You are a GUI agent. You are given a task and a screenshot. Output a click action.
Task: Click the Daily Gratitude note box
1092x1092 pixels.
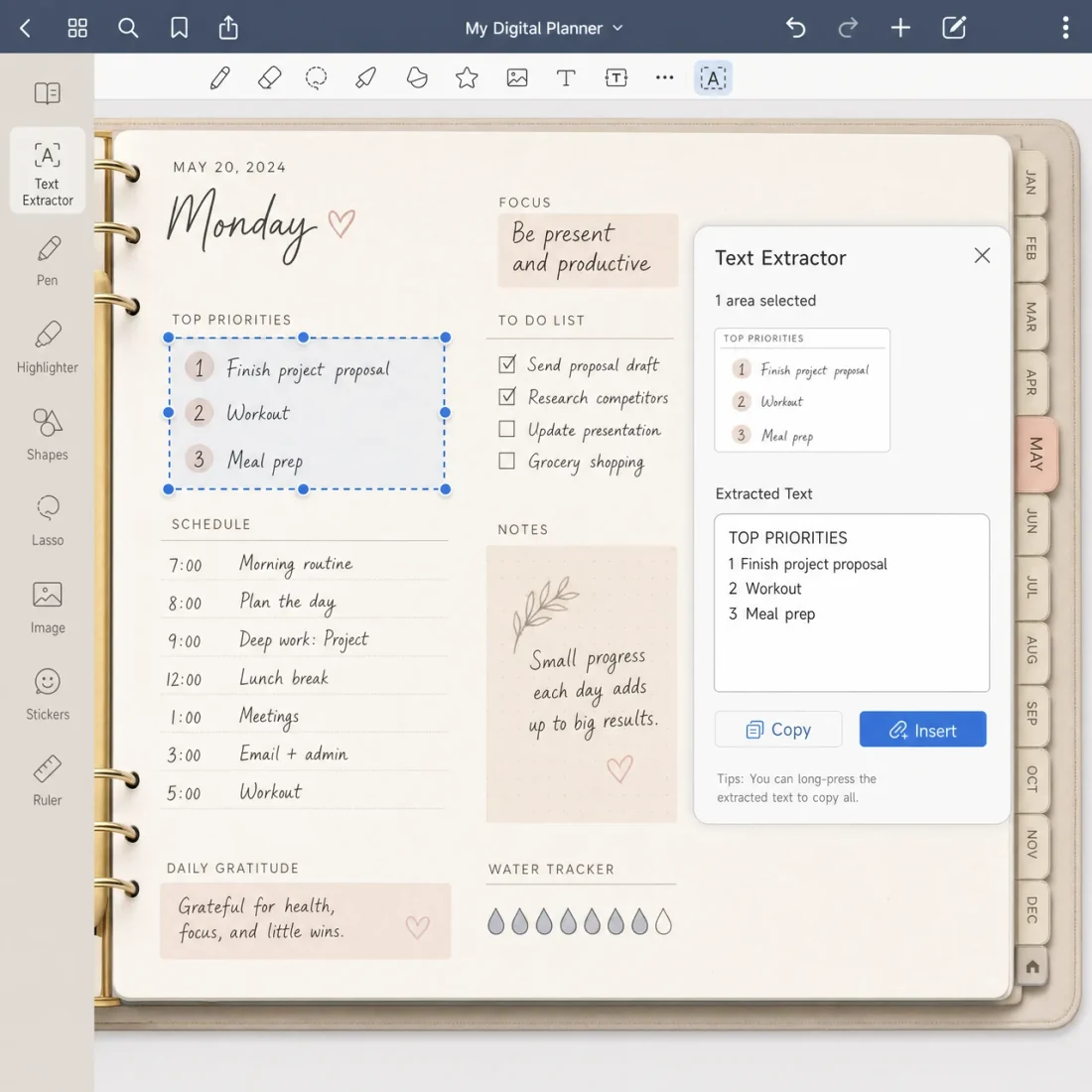click(x=305, y=920)
